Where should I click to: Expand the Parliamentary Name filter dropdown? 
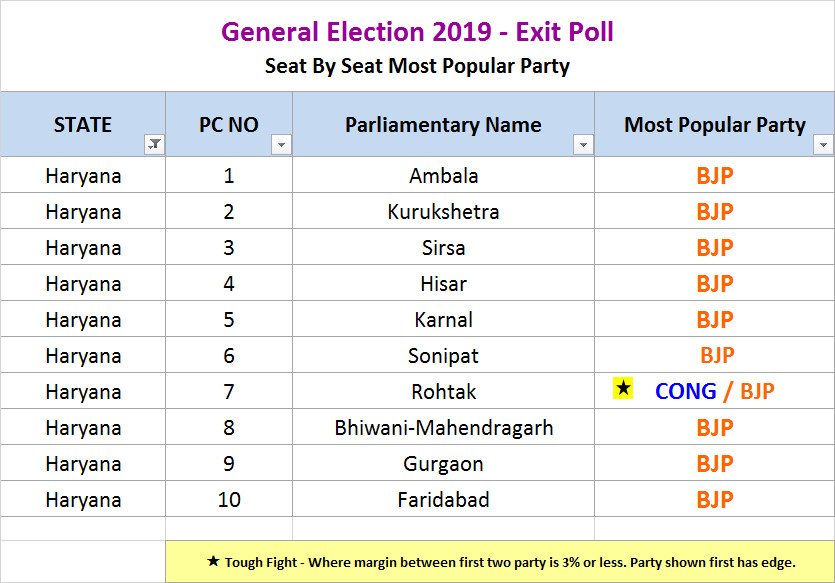pos(583,145)
